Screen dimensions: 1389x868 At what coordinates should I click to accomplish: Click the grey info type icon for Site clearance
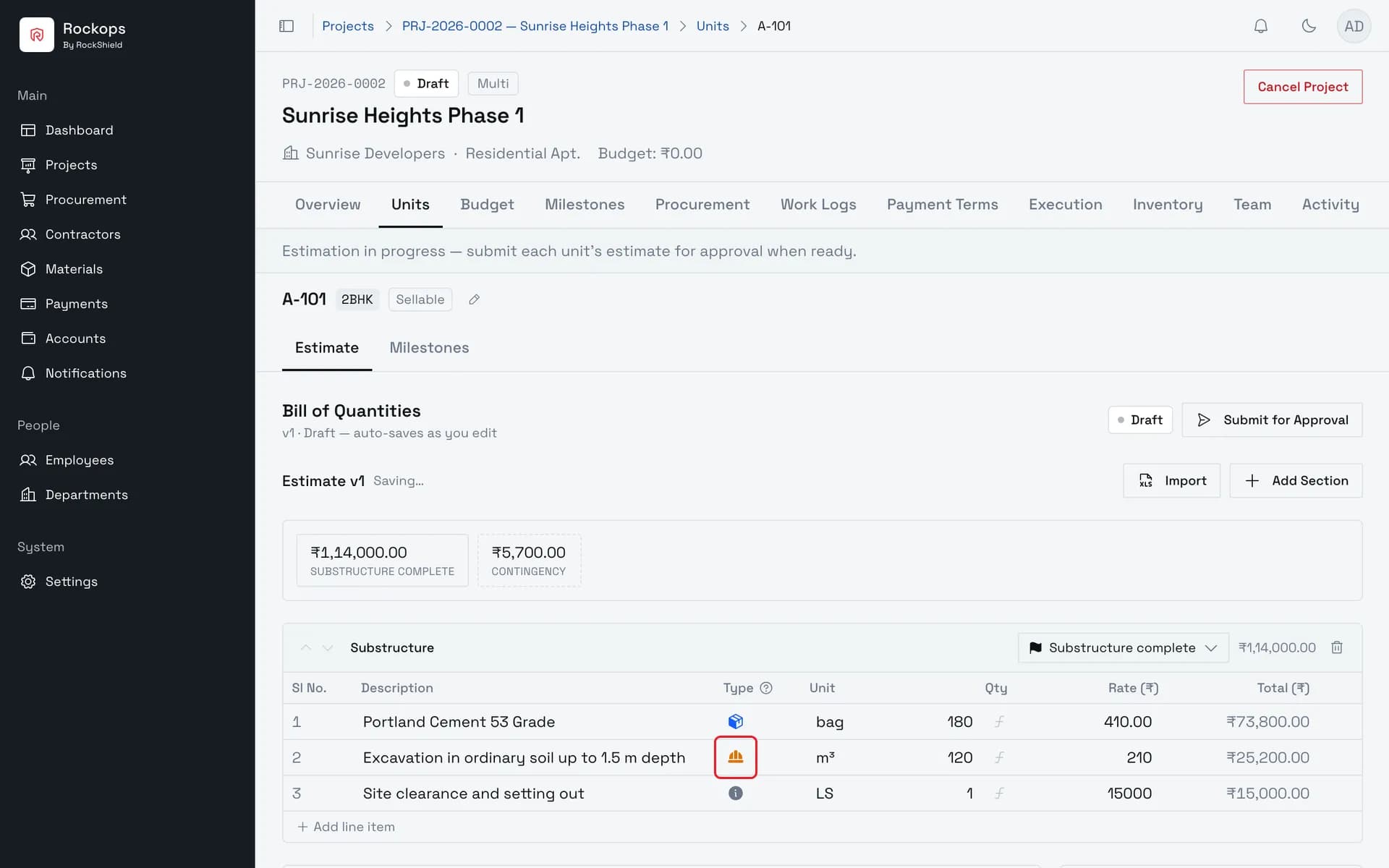(x=735, y=793)
